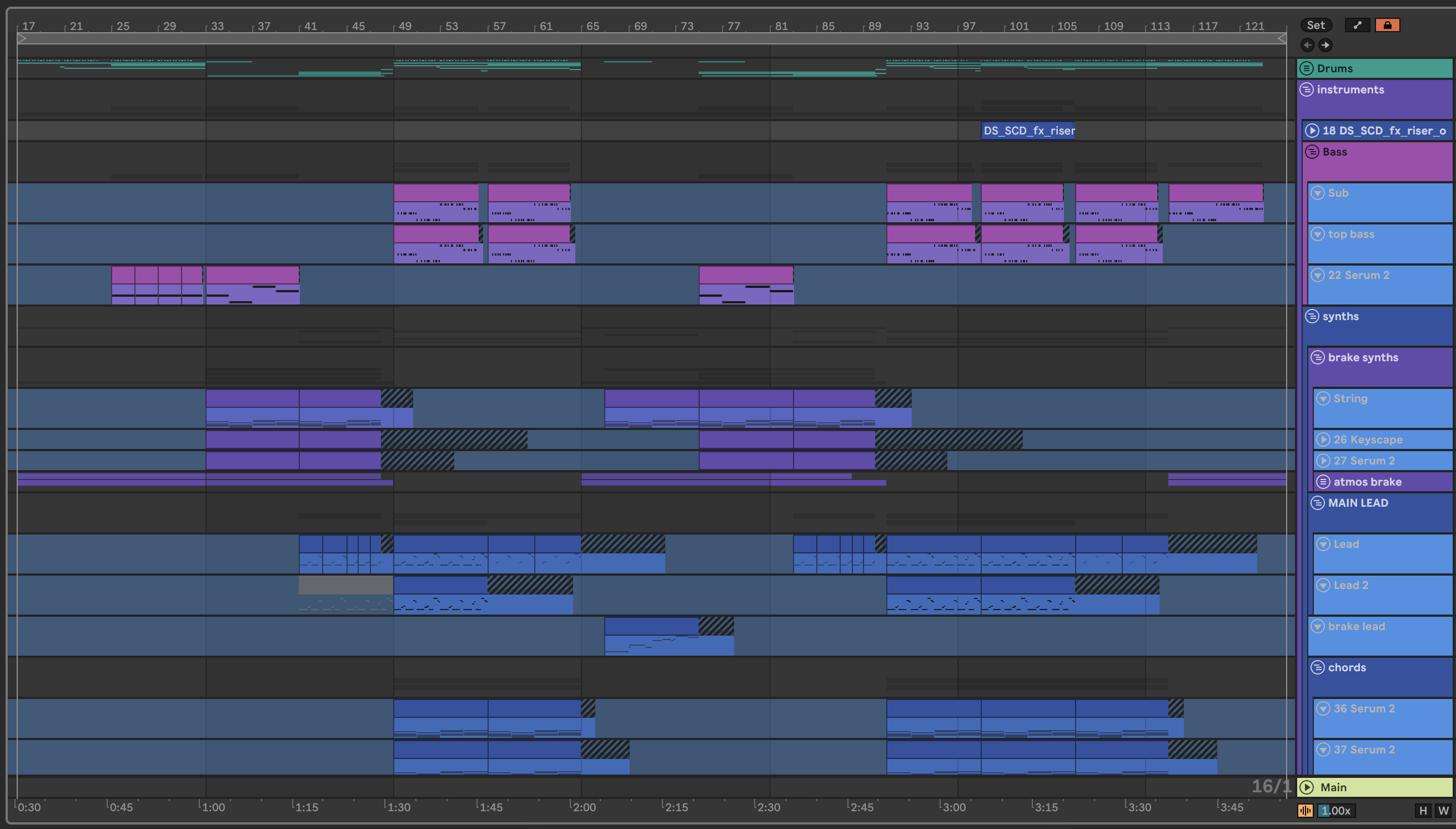Viewport: 1456px width, 829px height.
Task: Select the DS_SCD_fx_riser audio clip
Action: tap(1028, 131)
